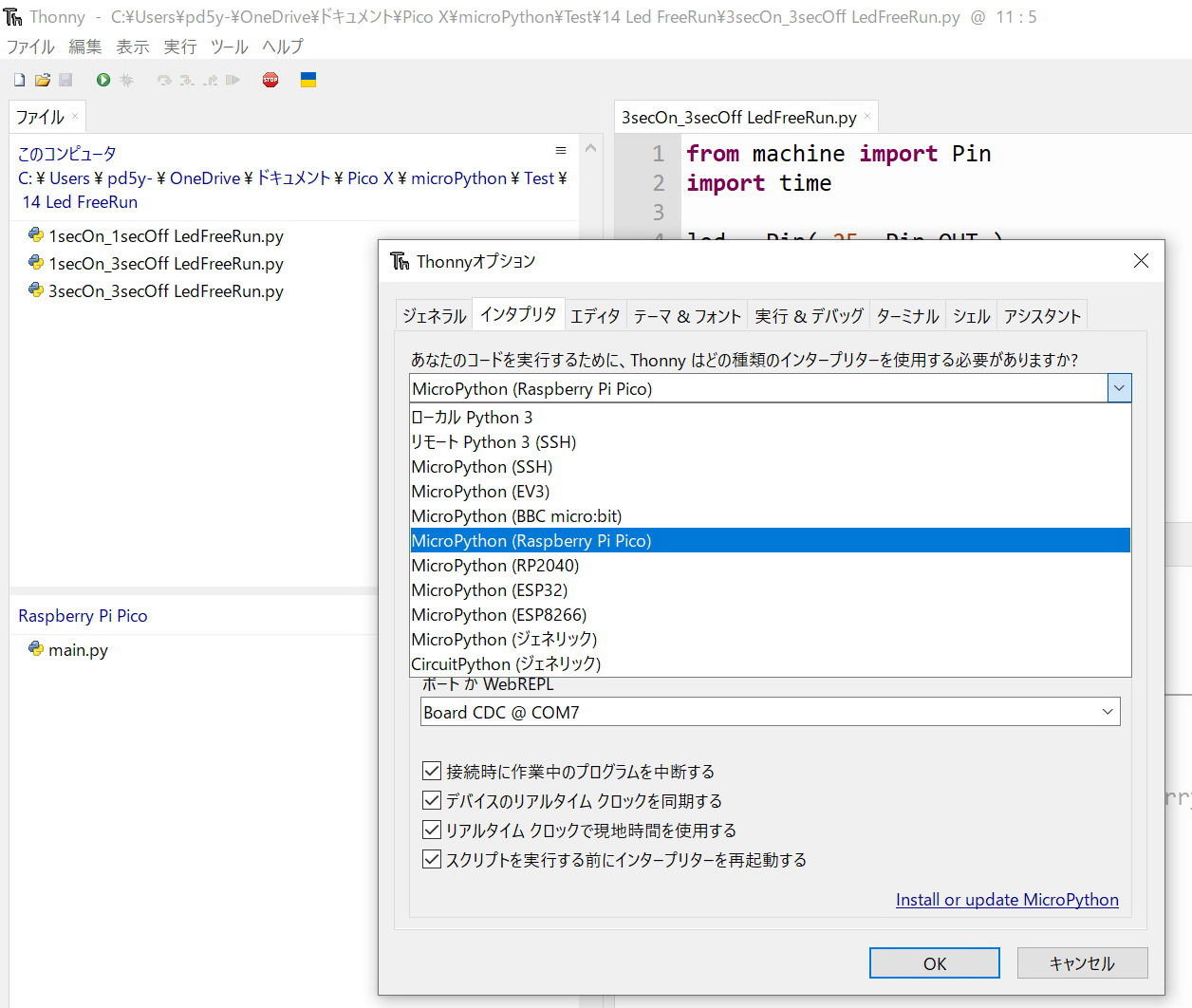Switch to the ターミナル tab
The width and height of the screenshot is (1192, 1008).
tap(908, 316)
